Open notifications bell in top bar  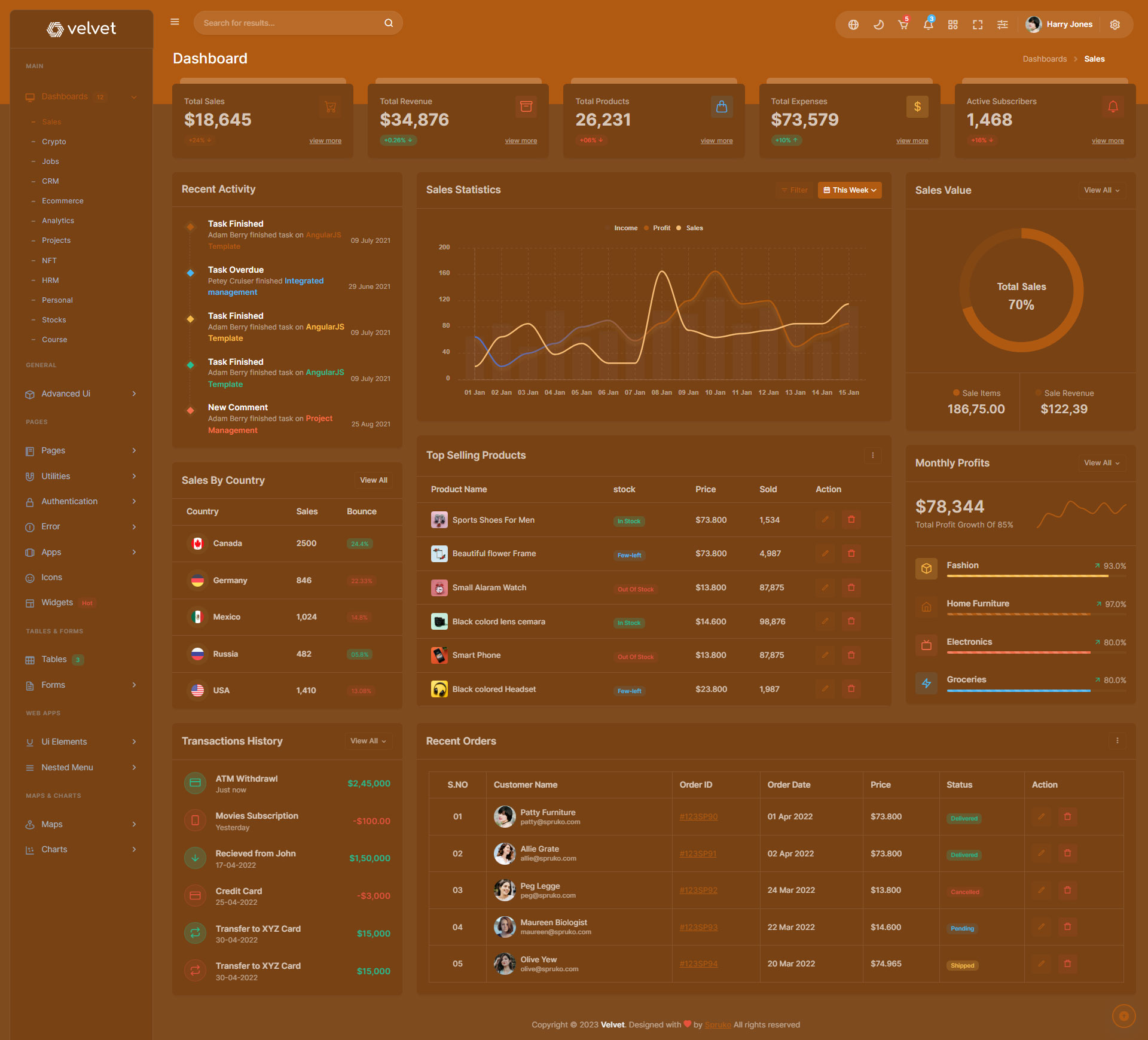pyautogui.click(x=928, y=25)
